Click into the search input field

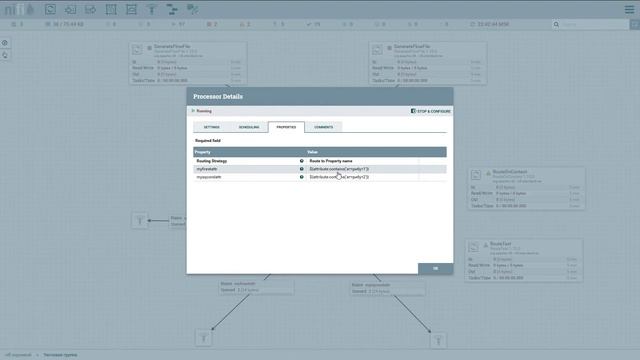594,24
